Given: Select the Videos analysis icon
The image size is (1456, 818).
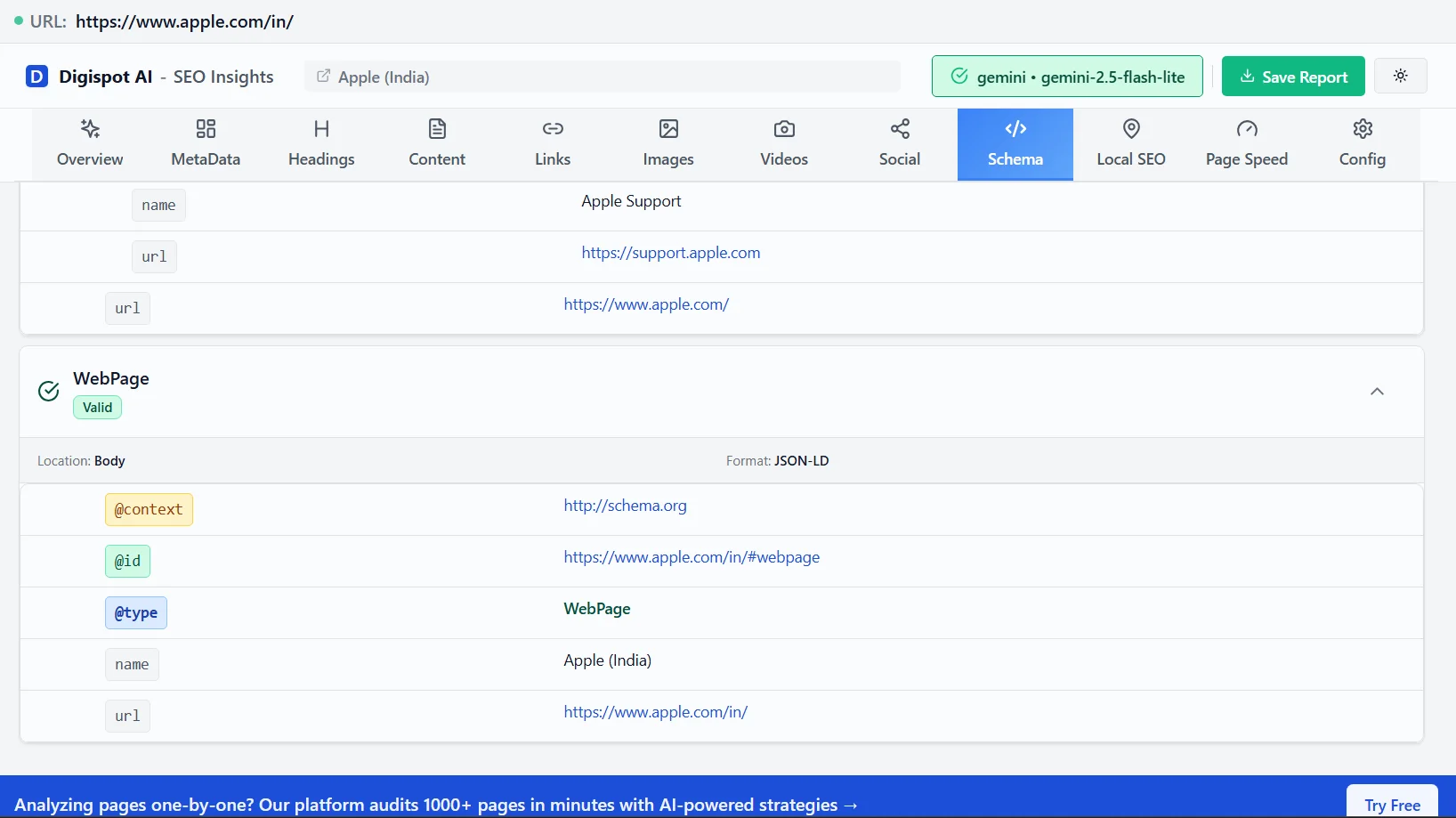Looking at the screenshot, I should pos(783,142).
